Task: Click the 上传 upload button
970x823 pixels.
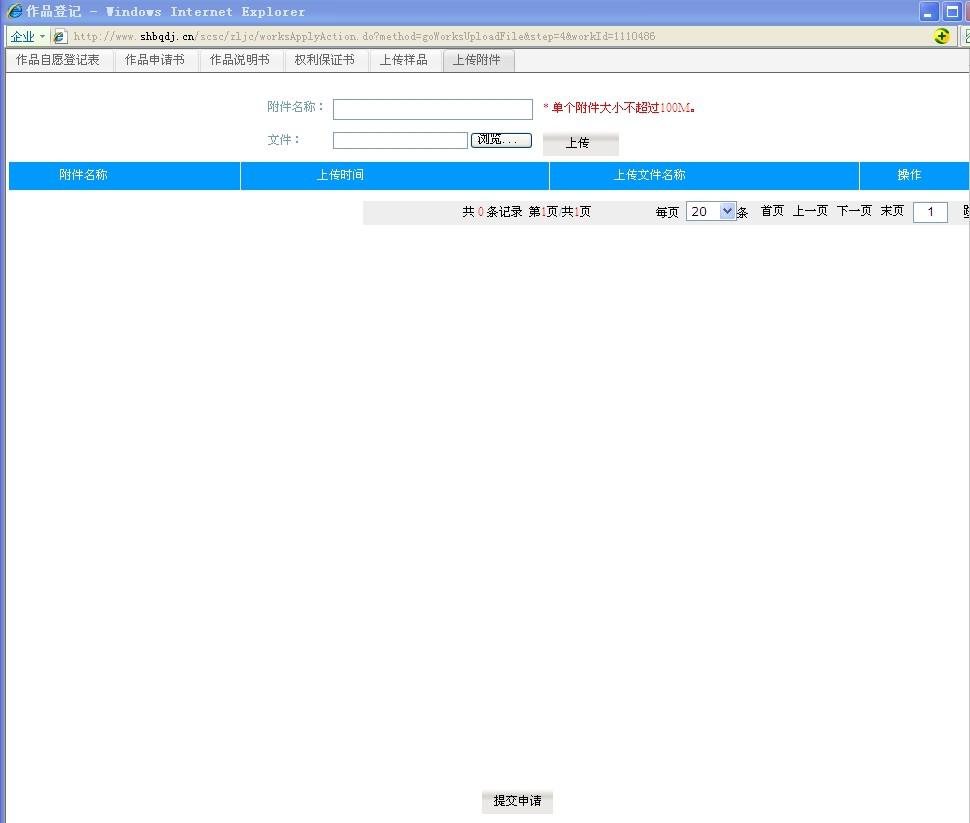Action: [579, 143]
